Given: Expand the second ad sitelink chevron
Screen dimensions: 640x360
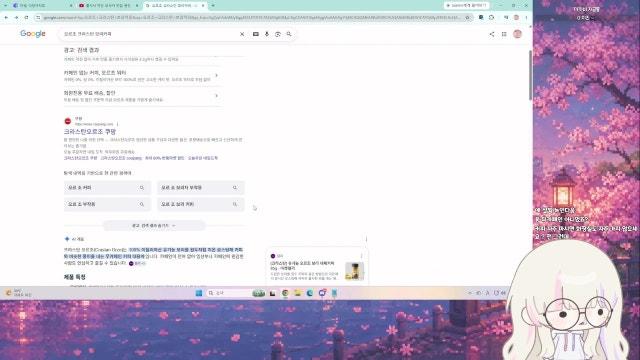Looking at the screenshot, I should [x=217, y=96].
